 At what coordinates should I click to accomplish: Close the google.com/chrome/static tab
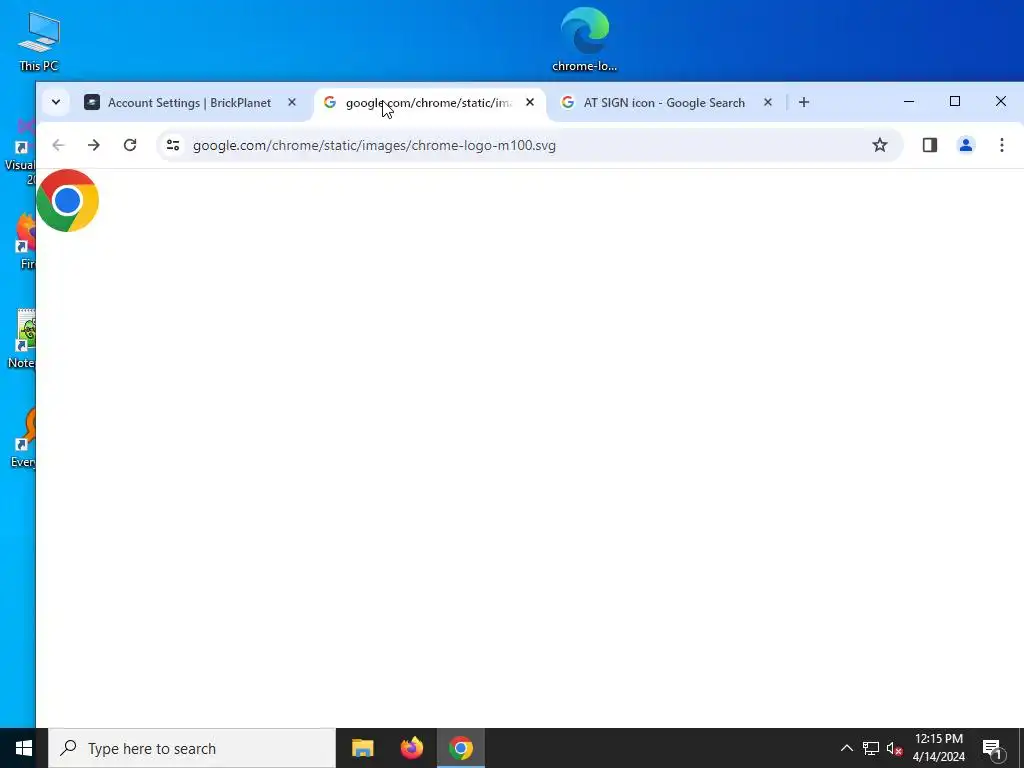[x=530, y=103]
